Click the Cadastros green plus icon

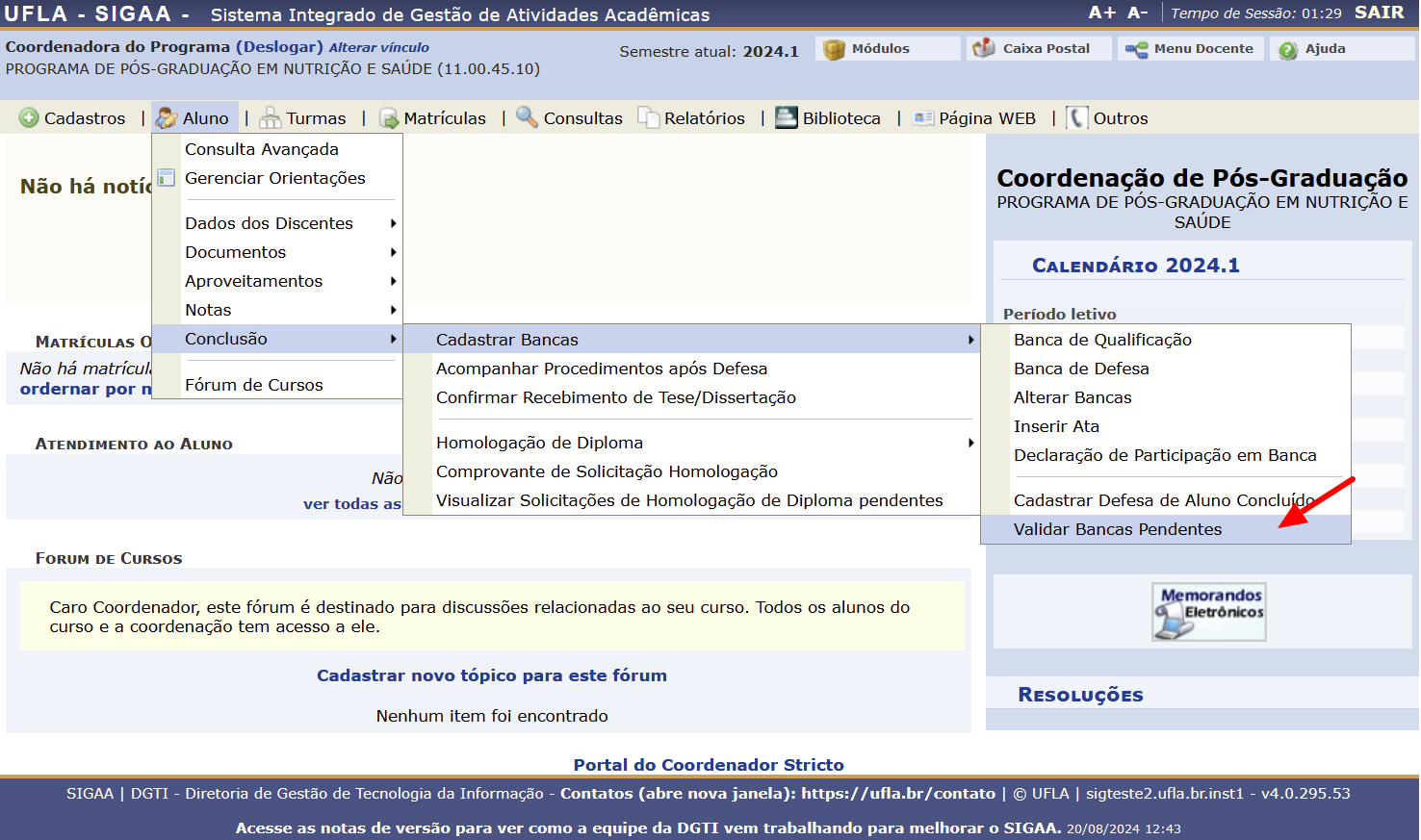click(x=29, y=117)
